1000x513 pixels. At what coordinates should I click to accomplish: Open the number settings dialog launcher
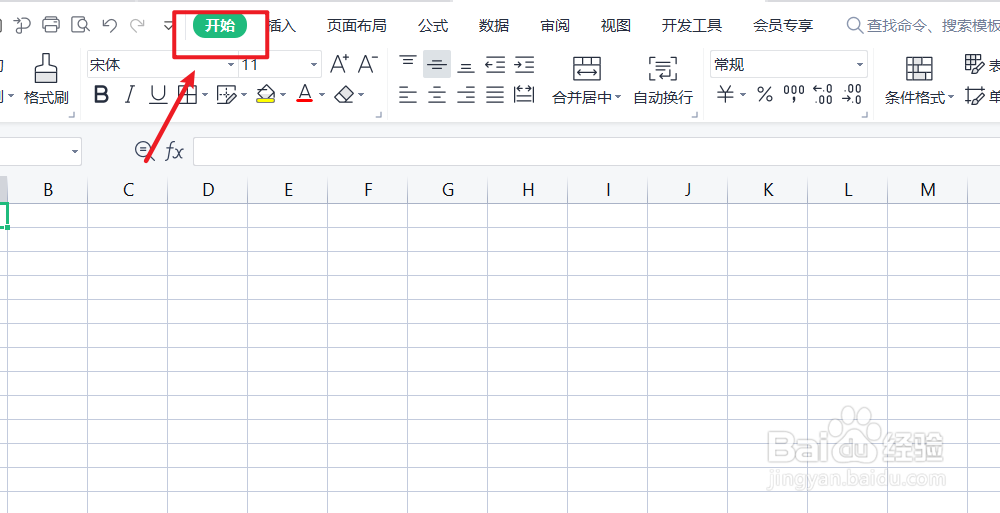click(865, 115)
